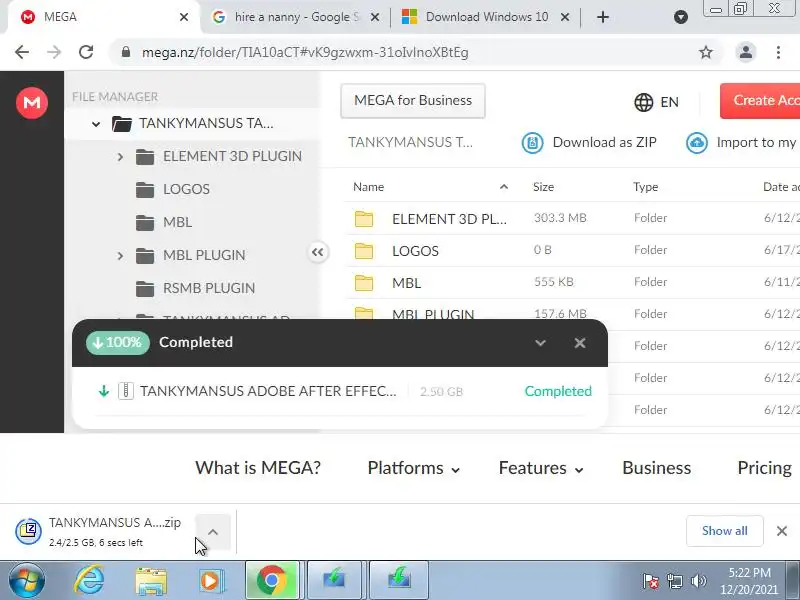Click the zip file icon in transfer row
The image size is (800, 600).
(x=126, y=391)
